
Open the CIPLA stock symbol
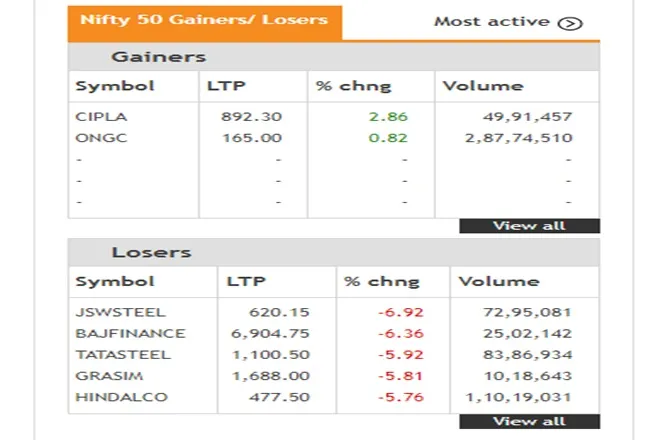101,117
